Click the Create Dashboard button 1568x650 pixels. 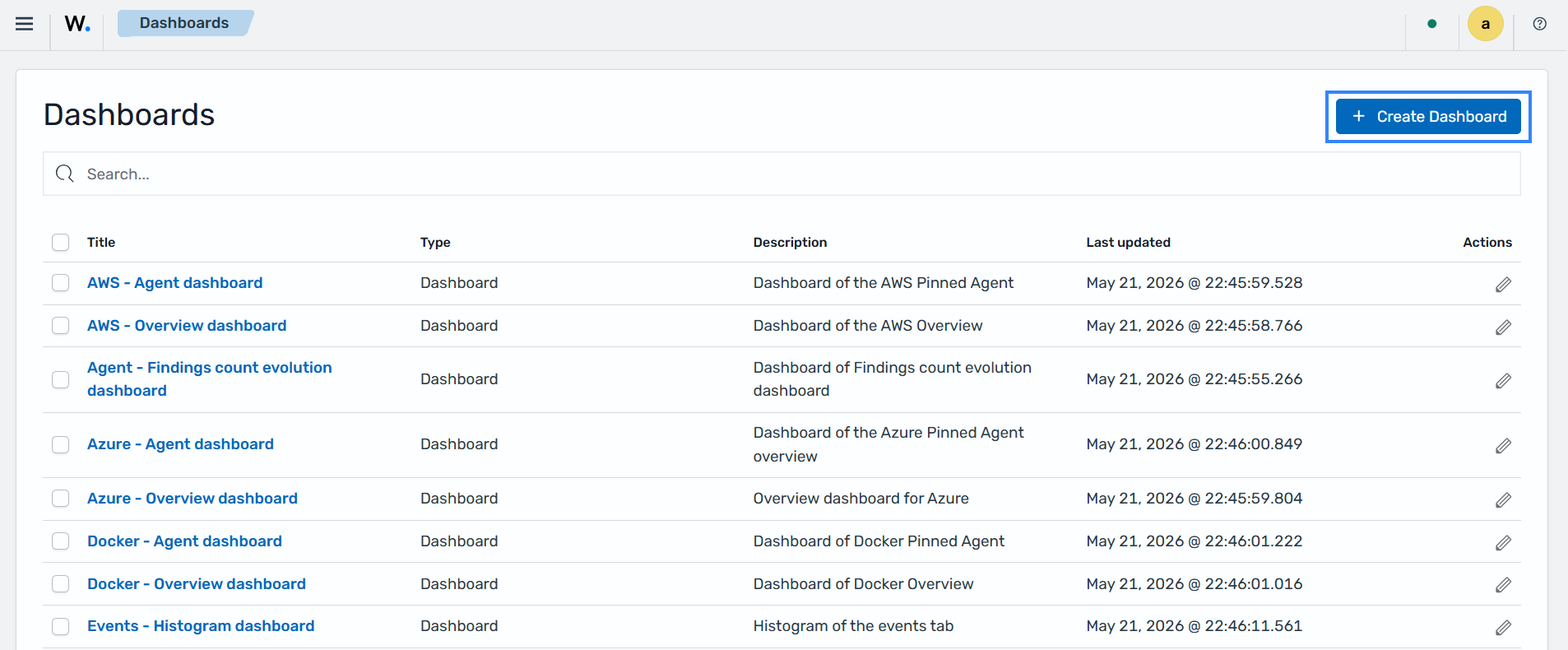click(1428, 116)
